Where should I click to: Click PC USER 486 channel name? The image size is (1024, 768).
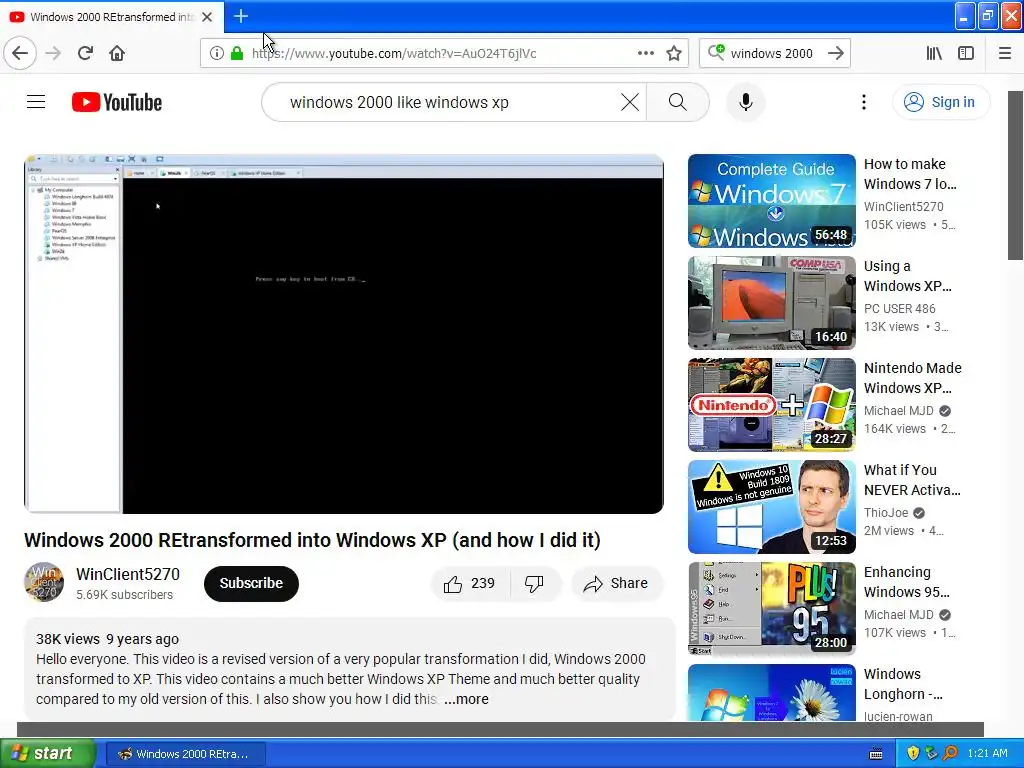click(x=899, y=308)
